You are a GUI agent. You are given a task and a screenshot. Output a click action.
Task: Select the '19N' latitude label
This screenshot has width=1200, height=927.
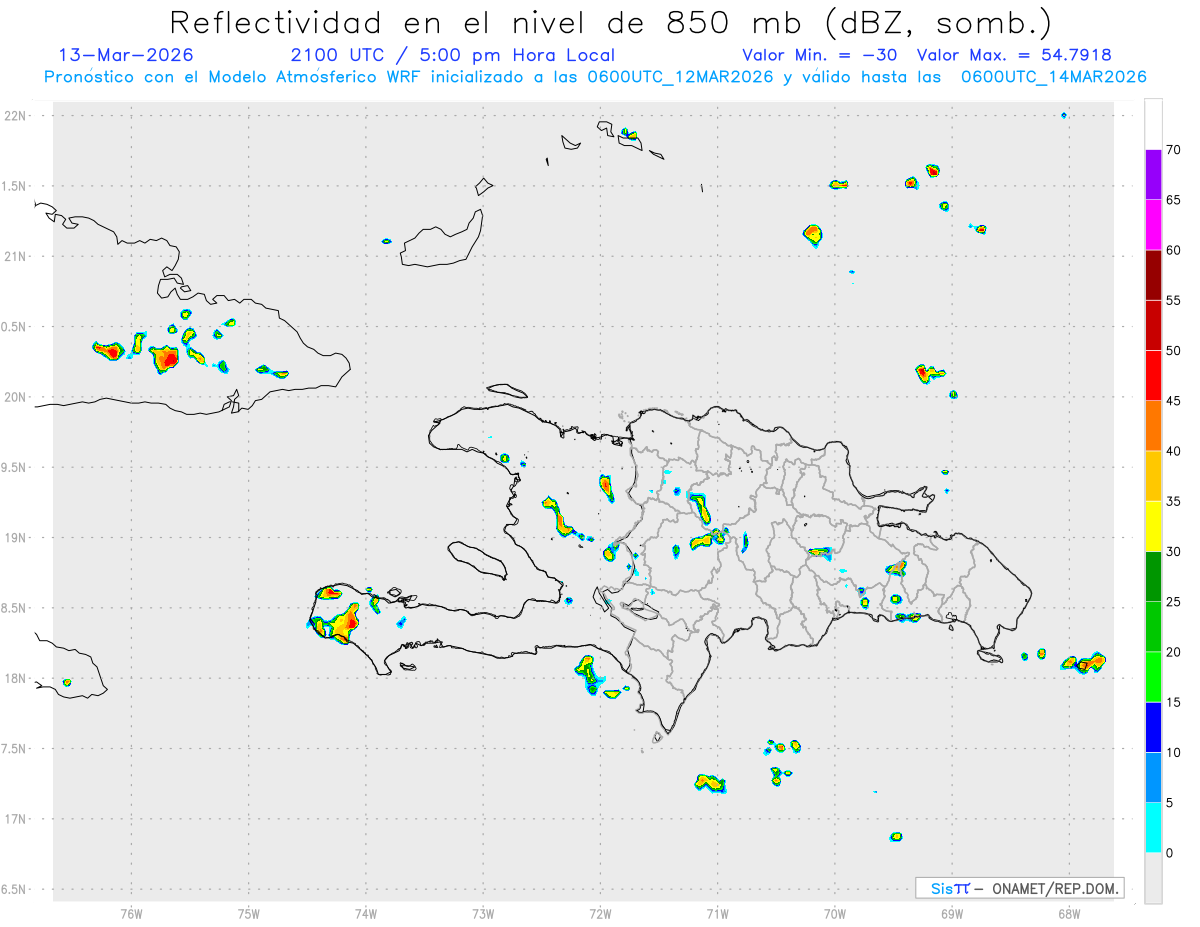click(17, 538)
